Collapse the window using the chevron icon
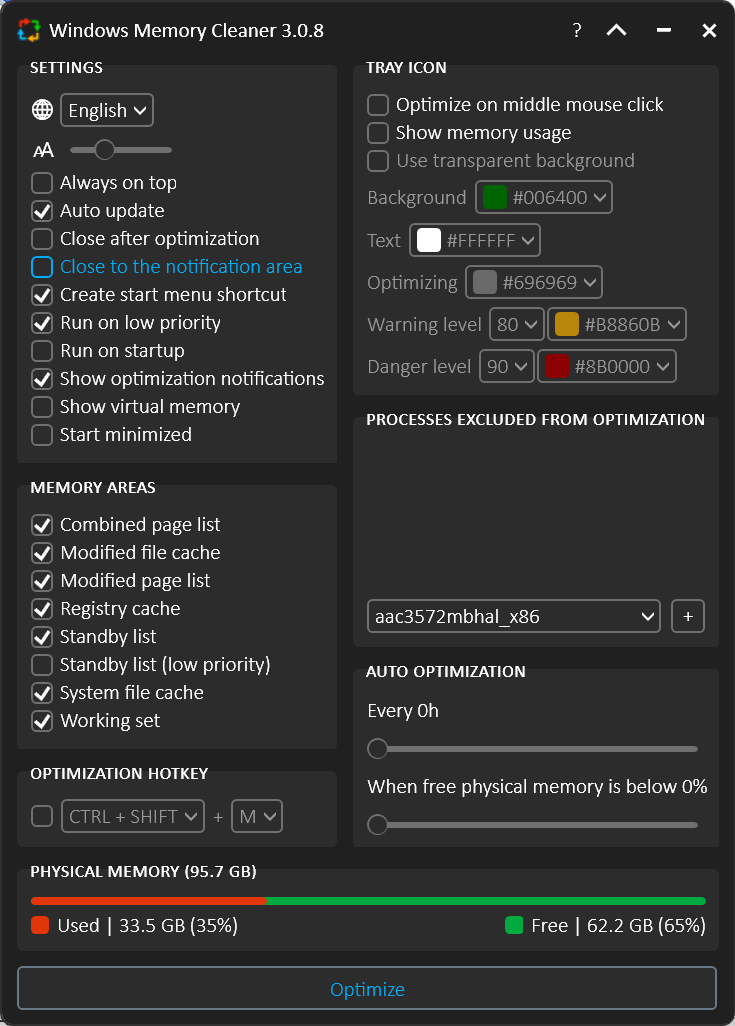 [x=616, y=30]
